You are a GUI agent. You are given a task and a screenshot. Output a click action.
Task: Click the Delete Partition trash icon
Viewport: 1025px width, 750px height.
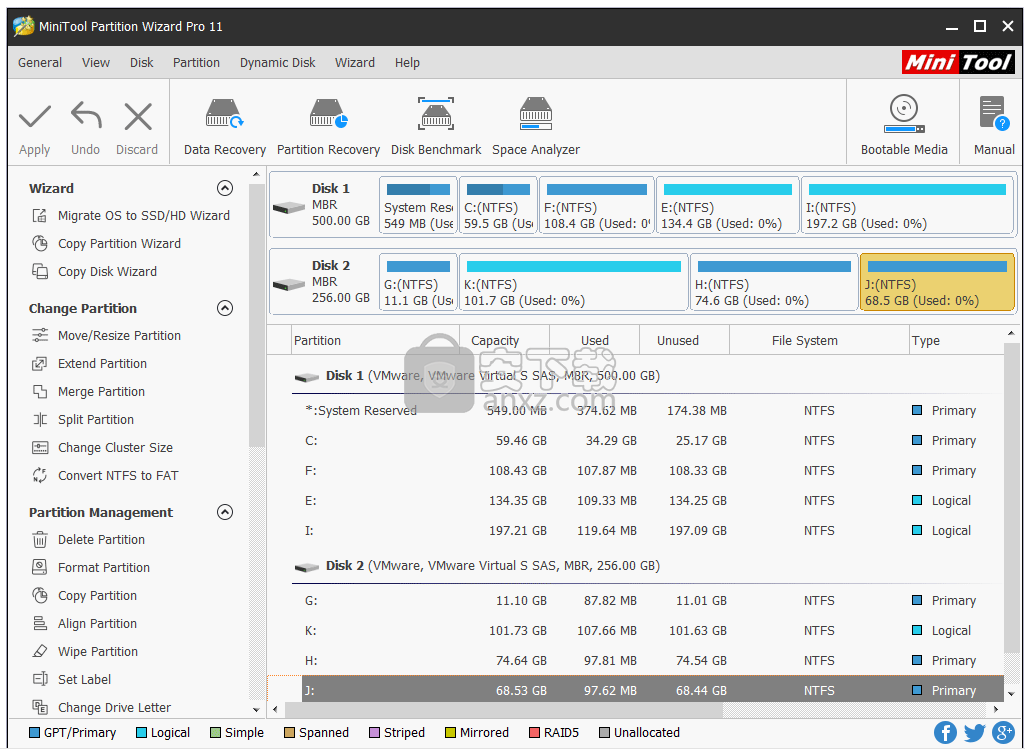click(x=40, y=539)
